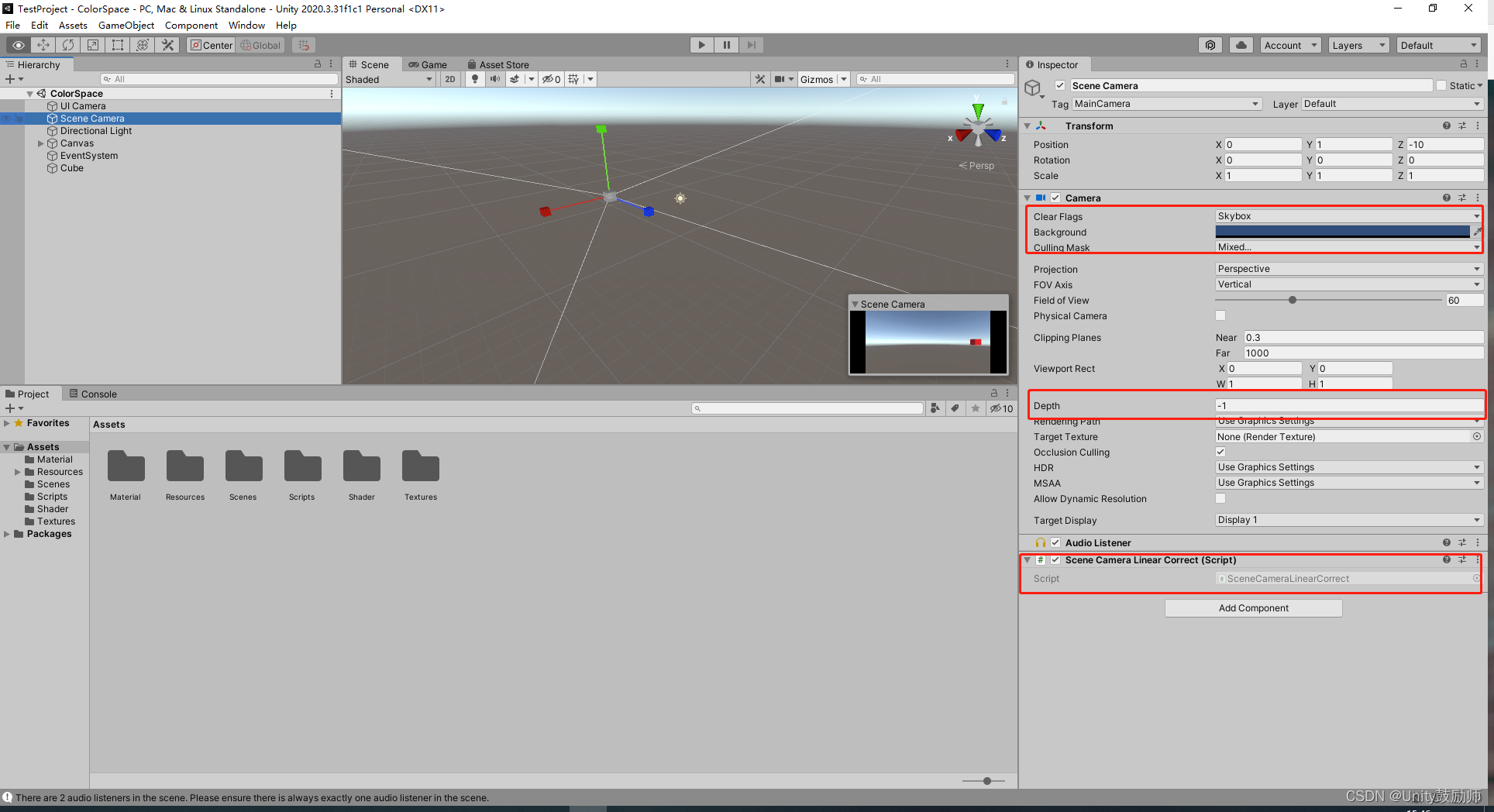This screenshot has width=1494, height=812.
Task: Switch to the Asset Store tab
Action: click(497, 64)
